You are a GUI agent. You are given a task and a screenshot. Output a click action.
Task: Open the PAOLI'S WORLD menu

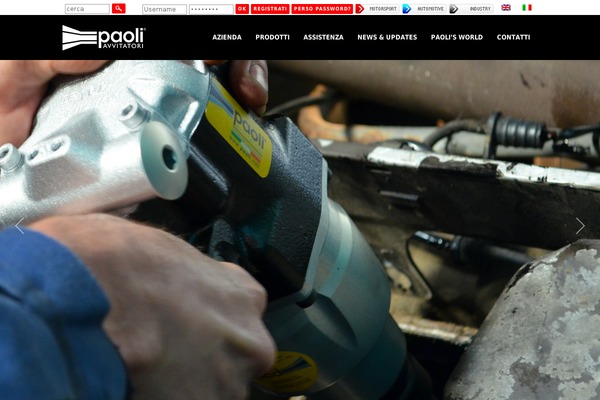pos(457,37)
